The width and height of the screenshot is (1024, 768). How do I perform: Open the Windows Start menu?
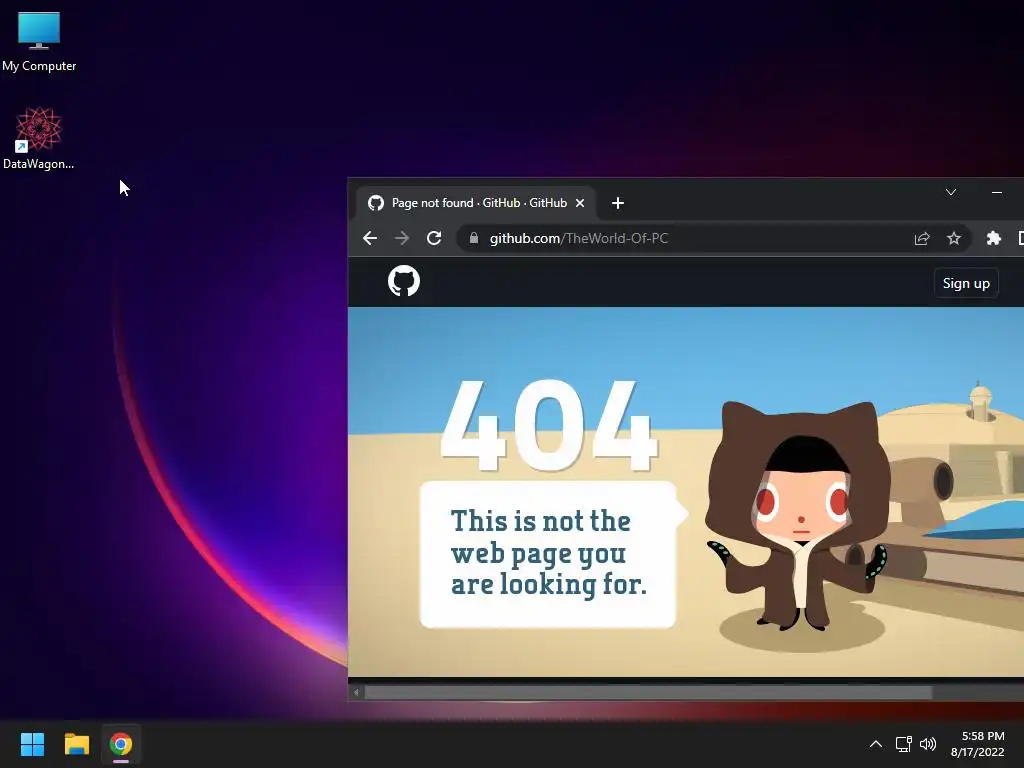[x=32, y=744]
